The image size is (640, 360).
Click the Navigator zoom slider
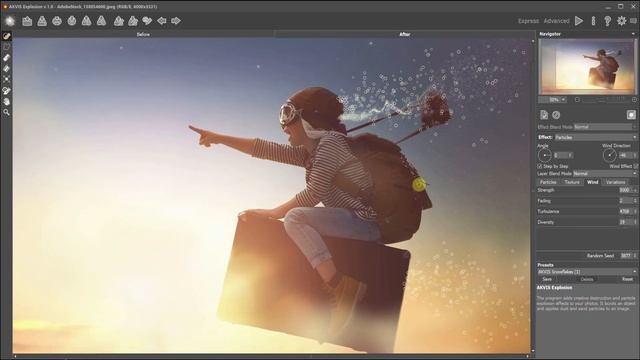pos(606,100)
